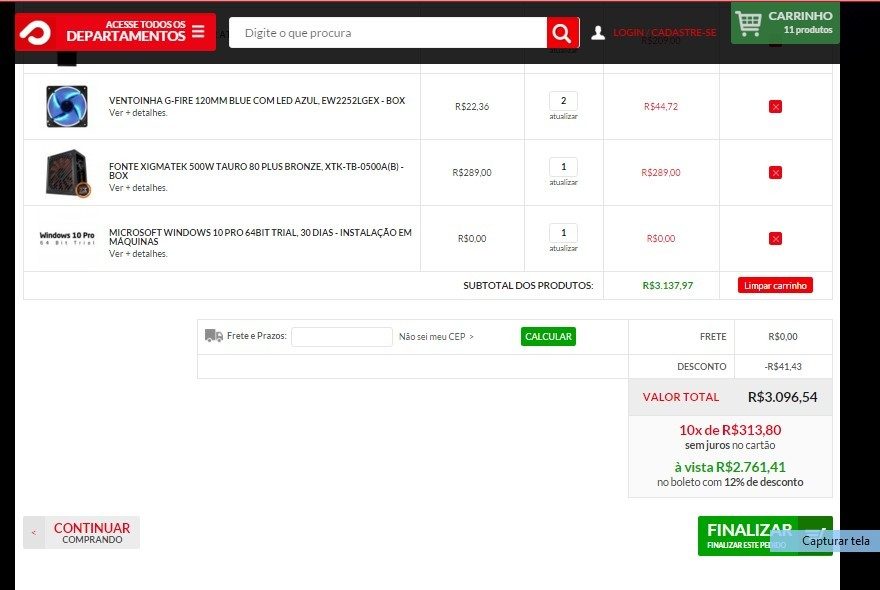
Task: Click the delivery truck icon
Action: 213,336
